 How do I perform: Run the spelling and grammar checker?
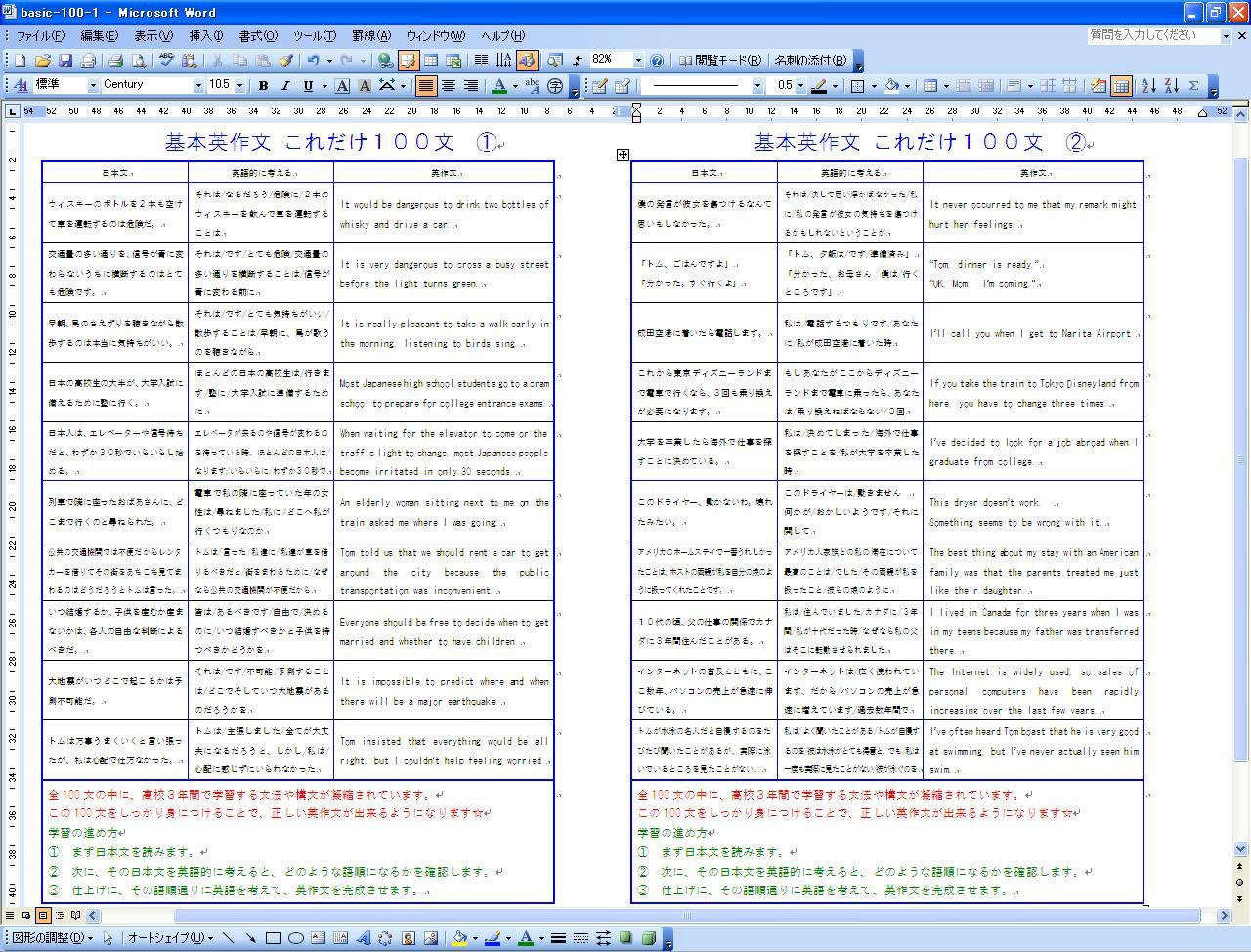(166, 60)
